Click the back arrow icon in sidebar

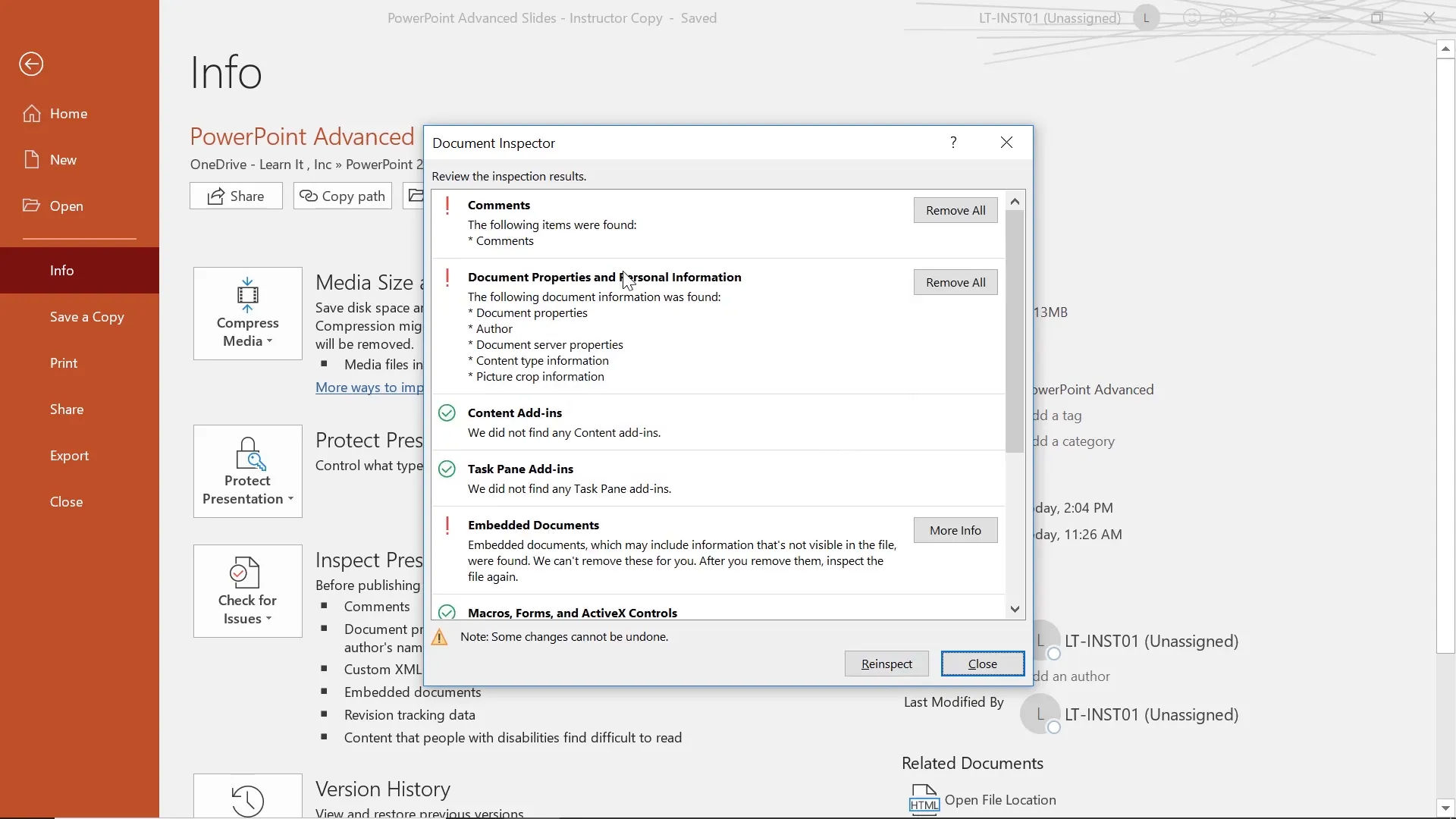31,64
